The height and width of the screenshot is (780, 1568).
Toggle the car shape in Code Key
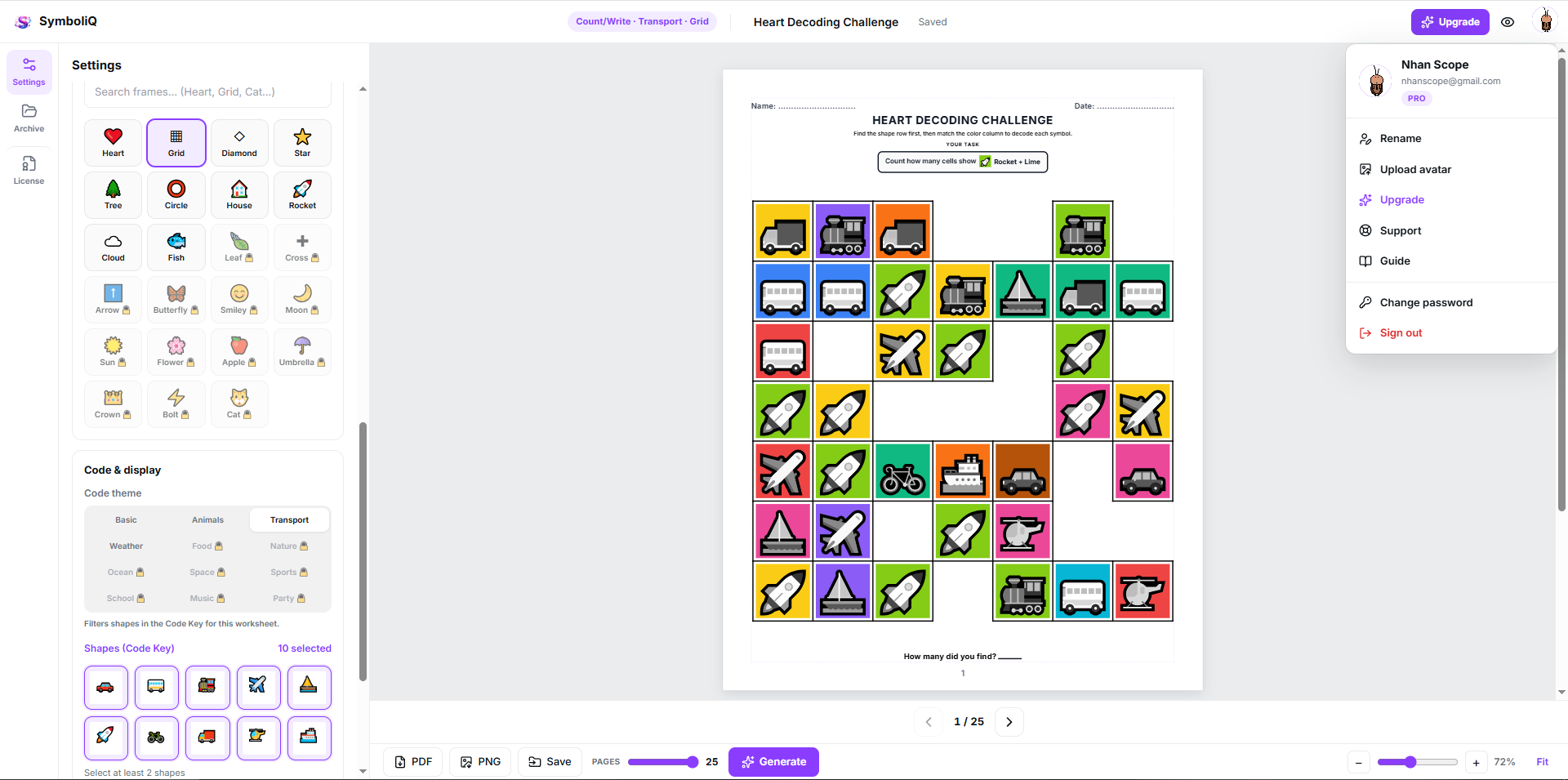105,687
